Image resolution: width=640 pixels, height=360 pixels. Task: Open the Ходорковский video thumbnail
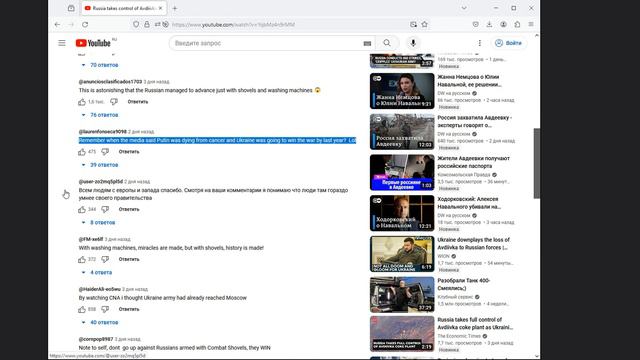pos(402,213)
